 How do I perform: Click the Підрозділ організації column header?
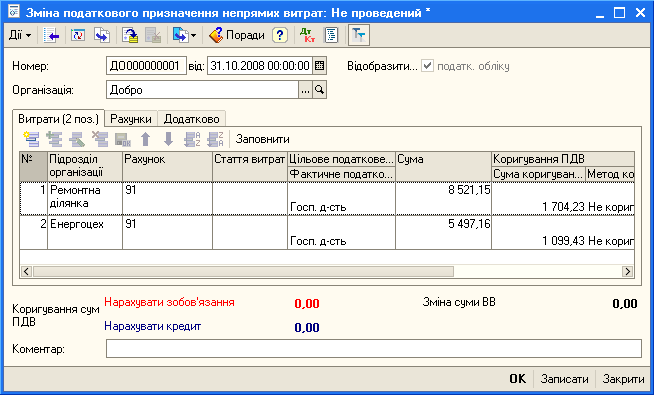pyautogui.click(x=85, y=166)
